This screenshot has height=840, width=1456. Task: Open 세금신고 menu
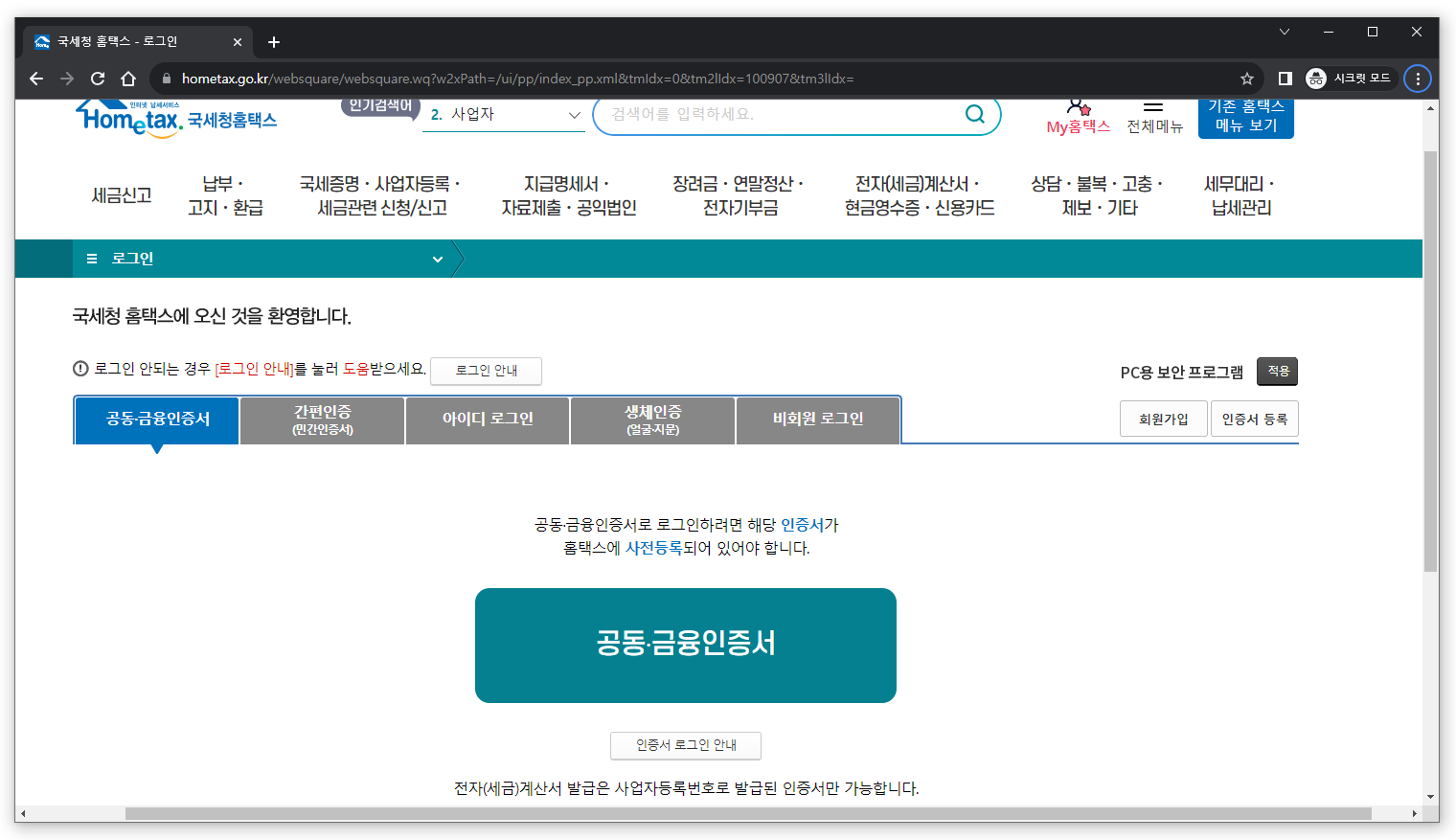122,195
